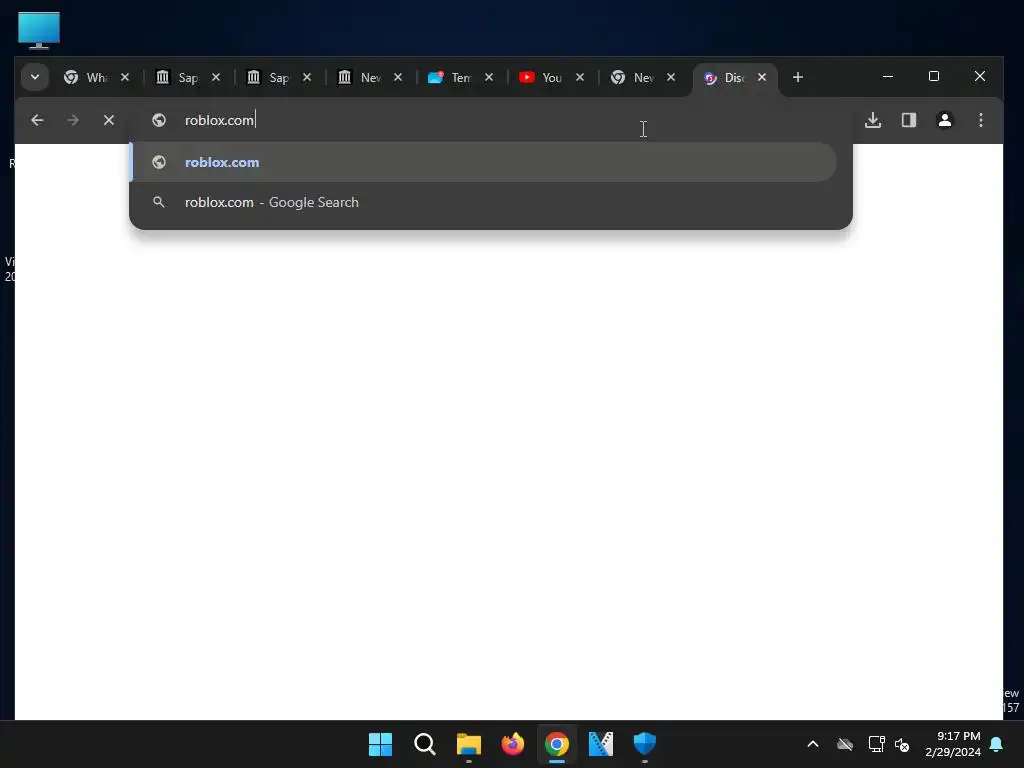Click Chrome icon in taskbar

(557, 744)
